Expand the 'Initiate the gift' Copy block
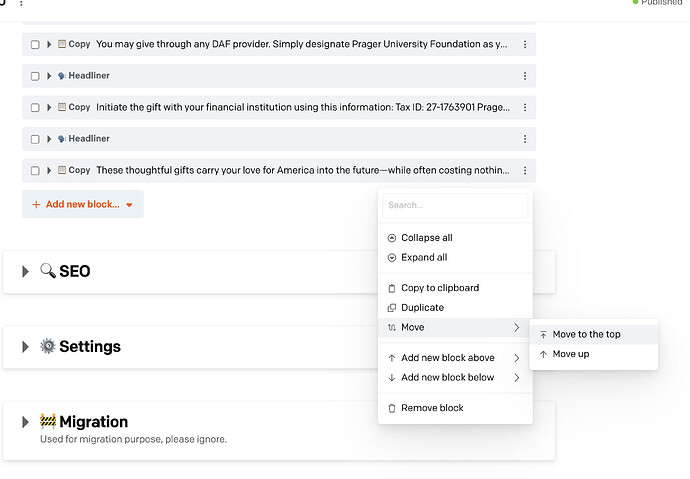This screenshot has height=479, width=690. [49, 107]
